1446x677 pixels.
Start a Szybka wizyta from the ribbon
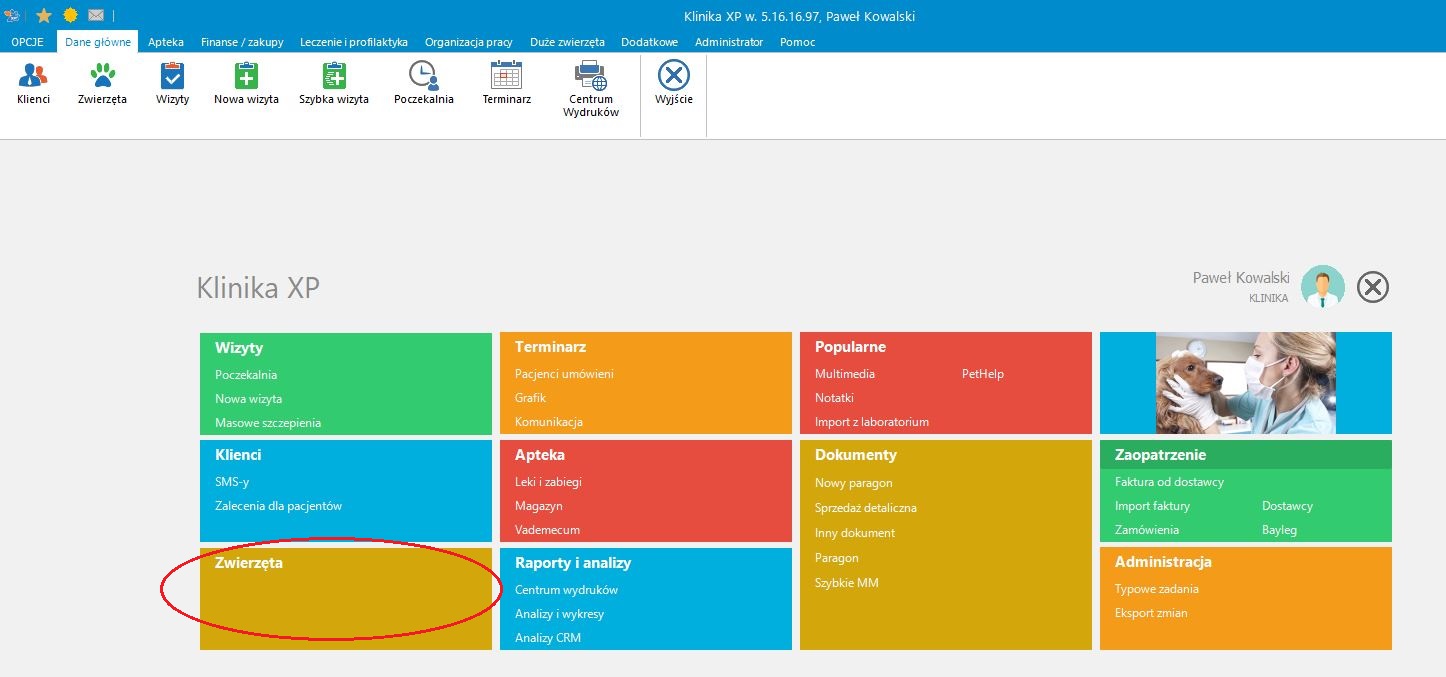334,82
